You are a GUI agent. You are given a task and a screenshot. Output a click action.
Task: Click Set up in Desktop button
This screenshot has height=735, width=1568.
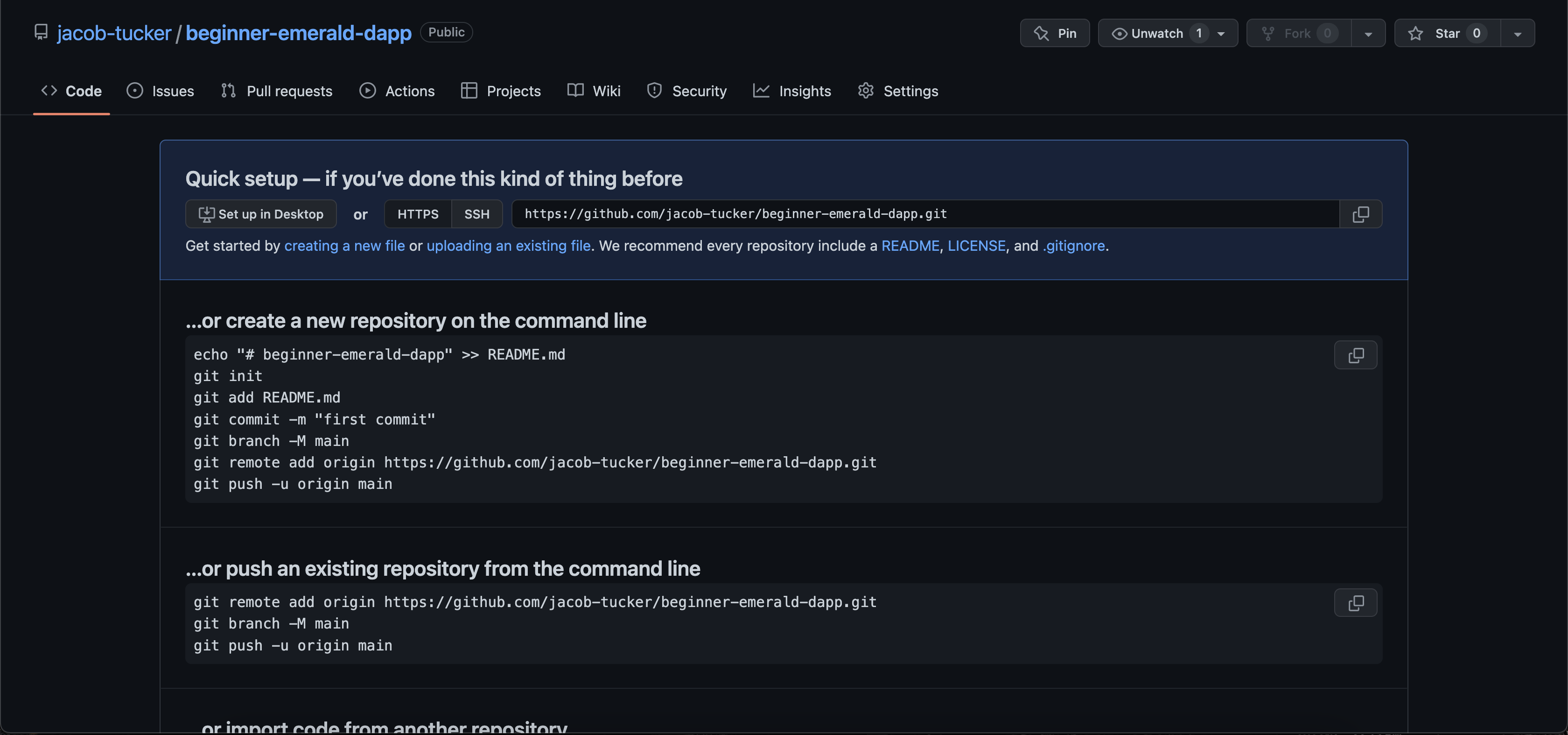[261, 214]
